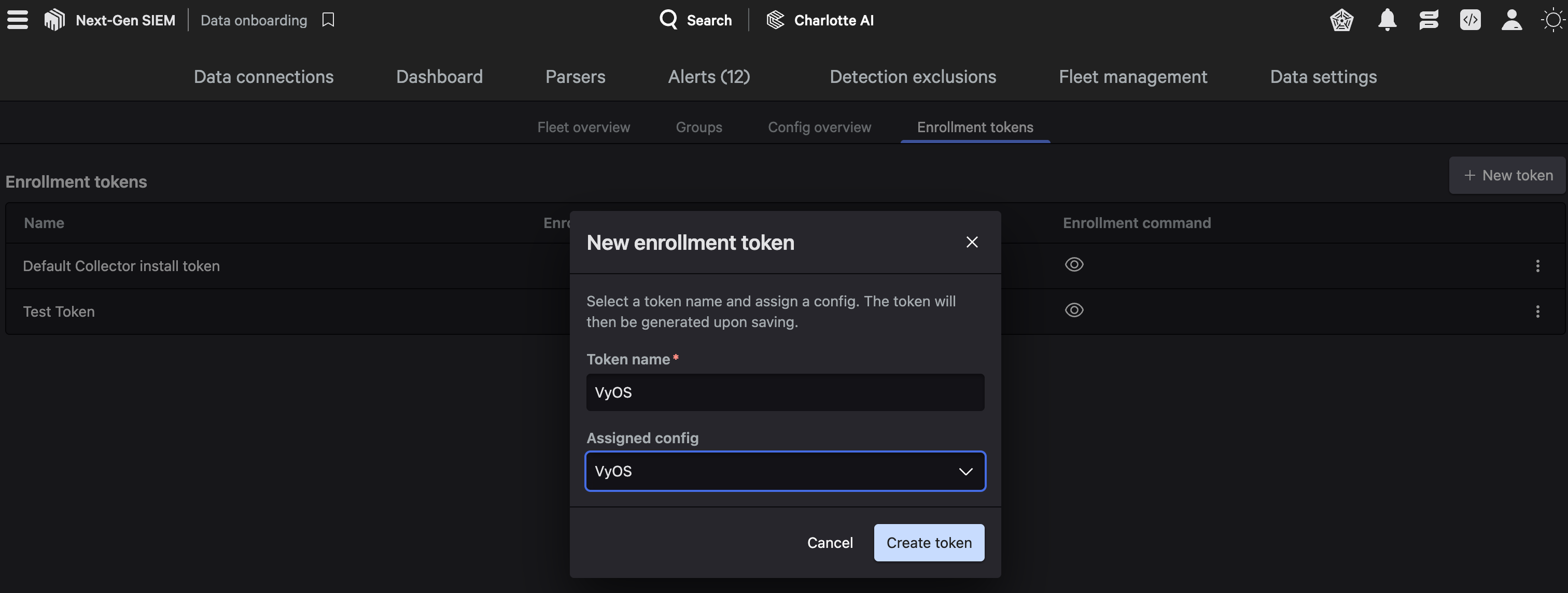Open the notifications bell
1568x593 pixels.
[1387, 20]
